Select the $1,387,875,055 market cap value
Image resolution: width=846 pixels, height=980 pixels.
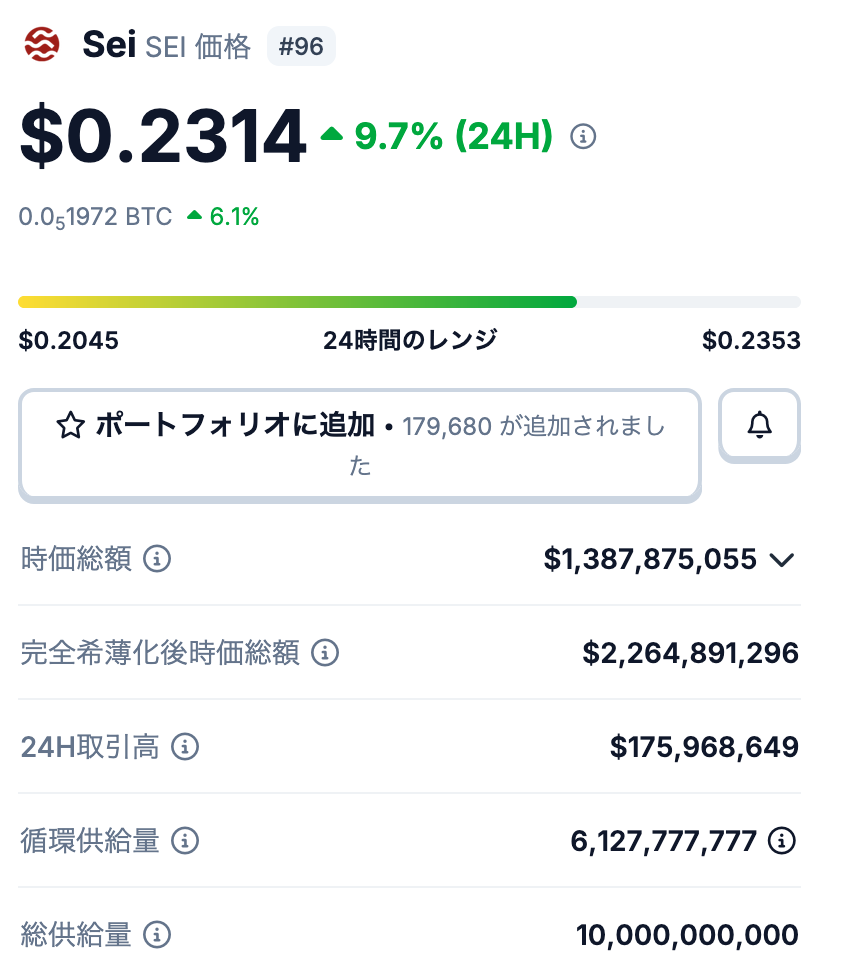[650, 559]
